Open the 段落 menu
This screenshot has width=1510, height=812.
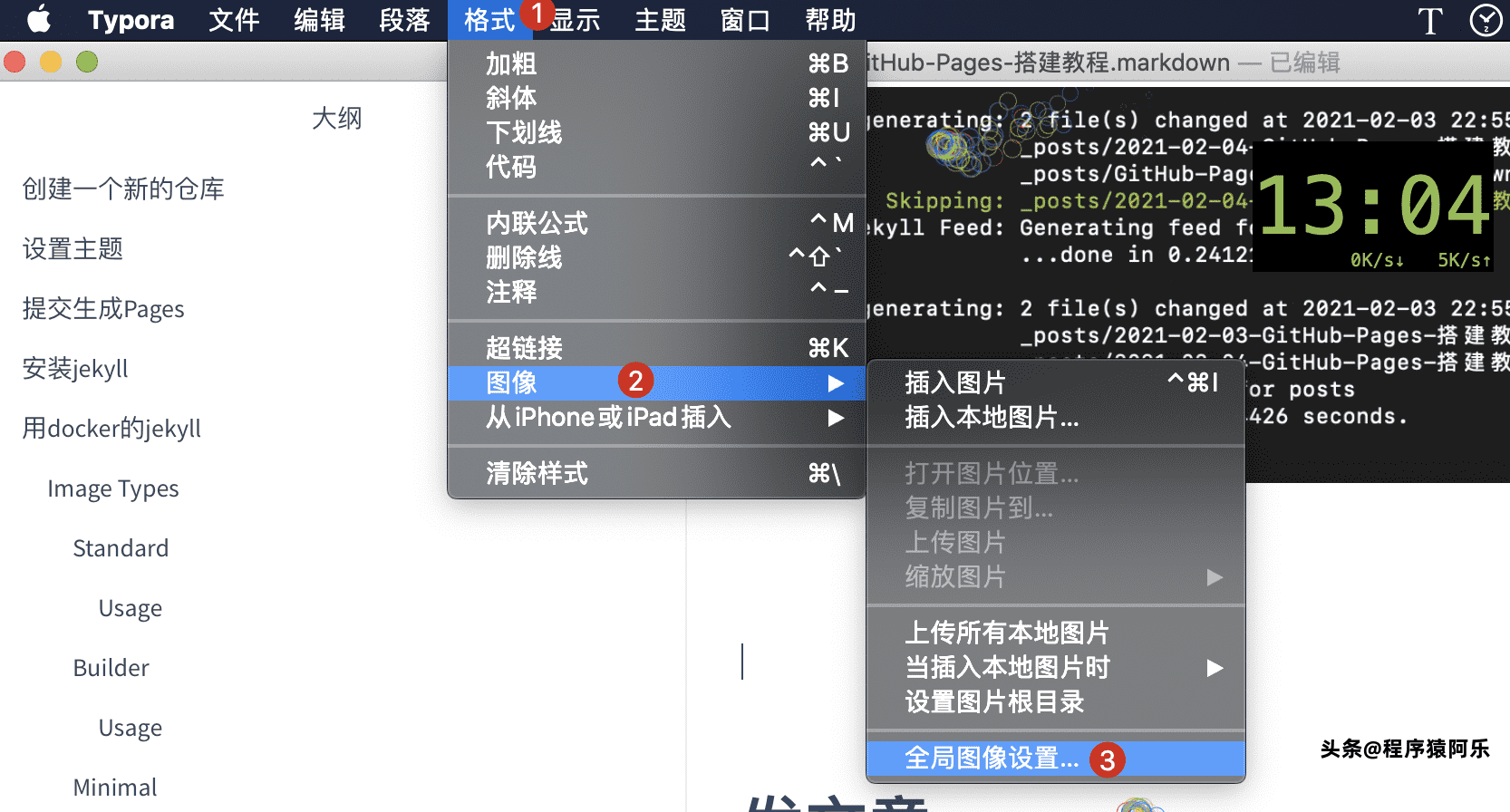click(404, 20)
